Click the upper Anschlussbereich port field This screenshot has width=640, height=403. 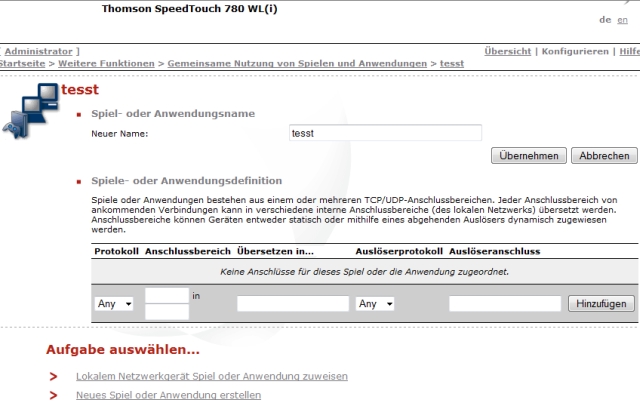click(x=167, y=296)
